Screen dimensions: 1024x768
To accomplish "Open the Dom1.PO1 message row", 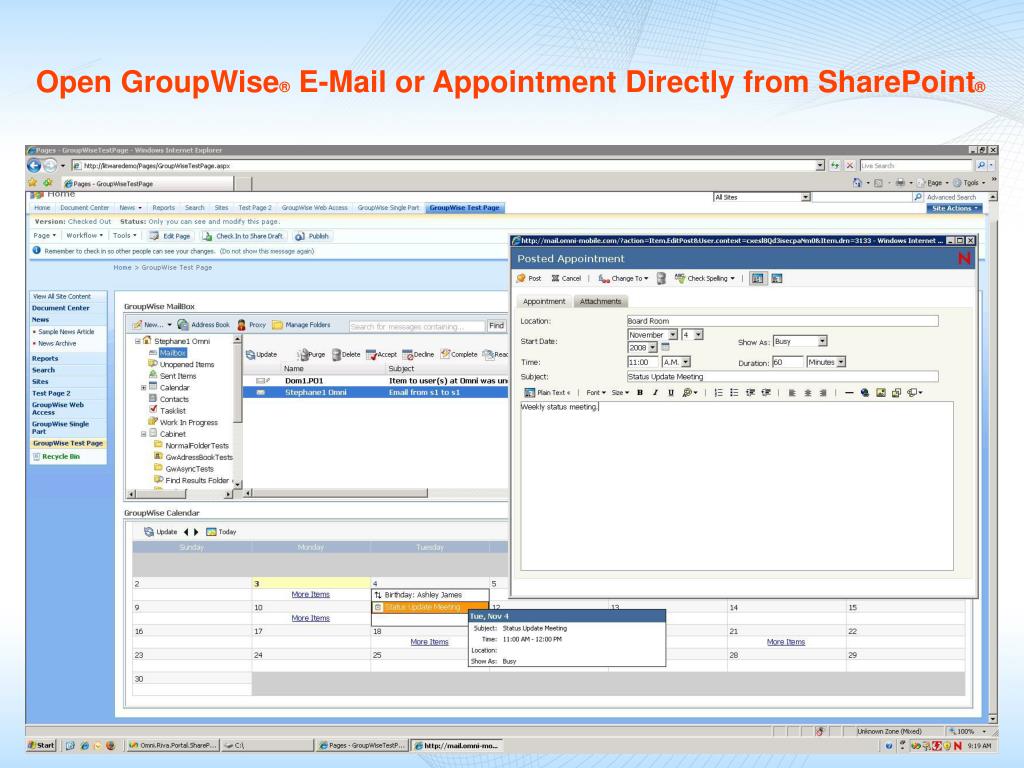I will (x=376, y=380).
